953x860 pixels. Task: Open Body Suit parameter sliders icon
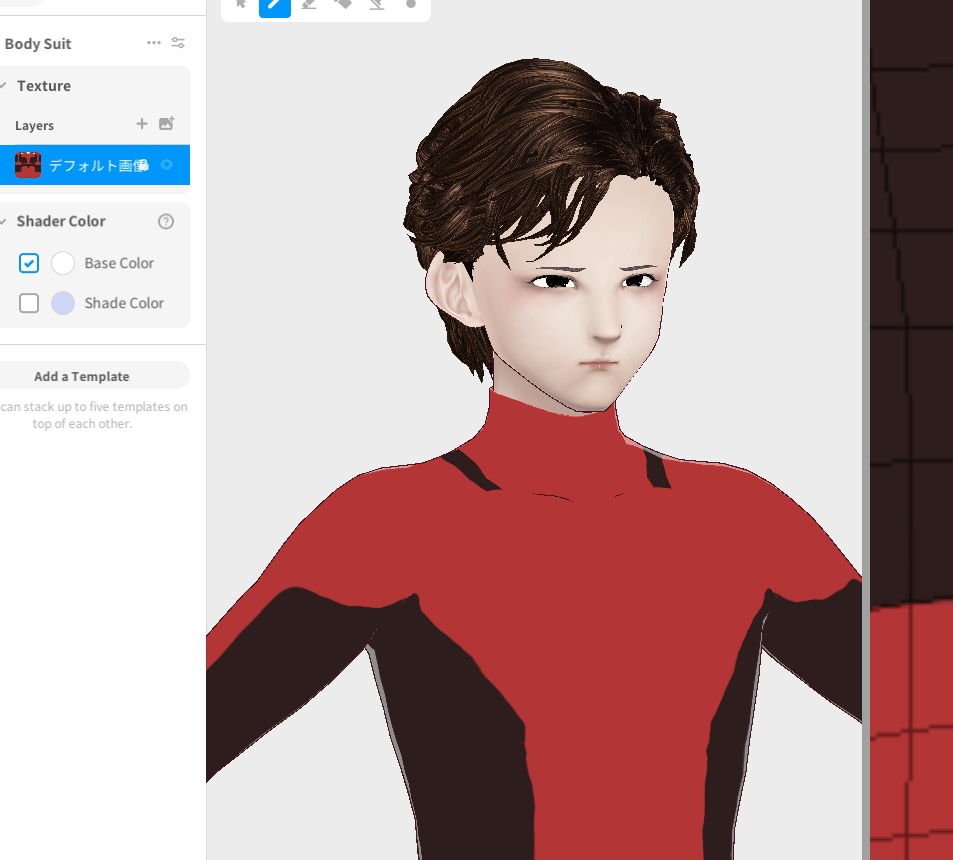pyautogui.click(x=178, y=43)
